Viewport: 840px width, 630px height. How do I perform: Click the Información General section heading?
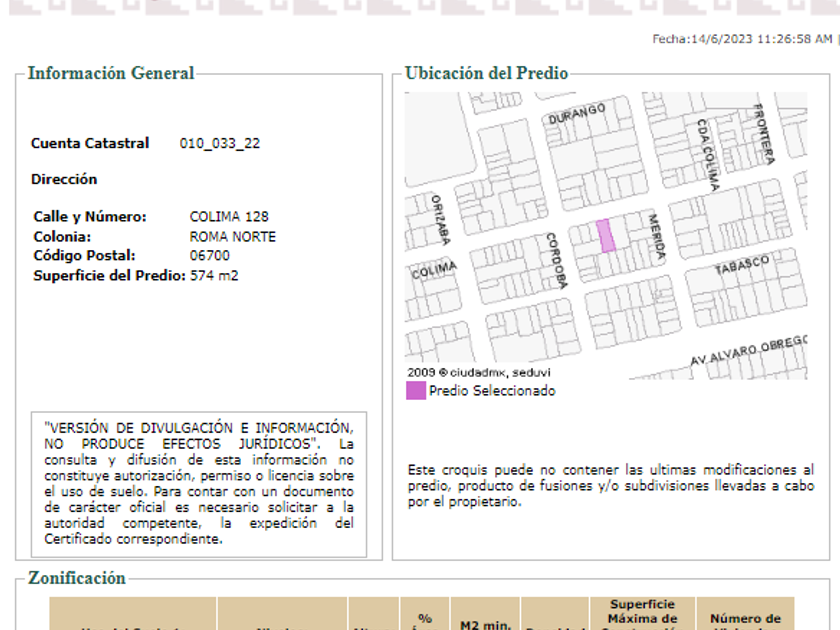pyautogui.click(x=111, y=73)
